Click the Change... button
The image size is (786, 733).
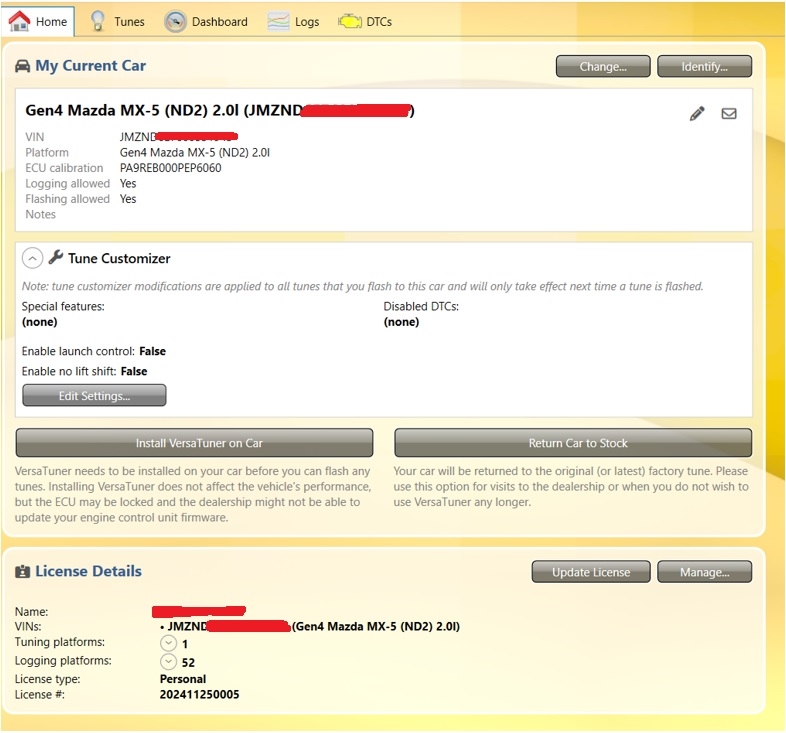coord(603,67)
